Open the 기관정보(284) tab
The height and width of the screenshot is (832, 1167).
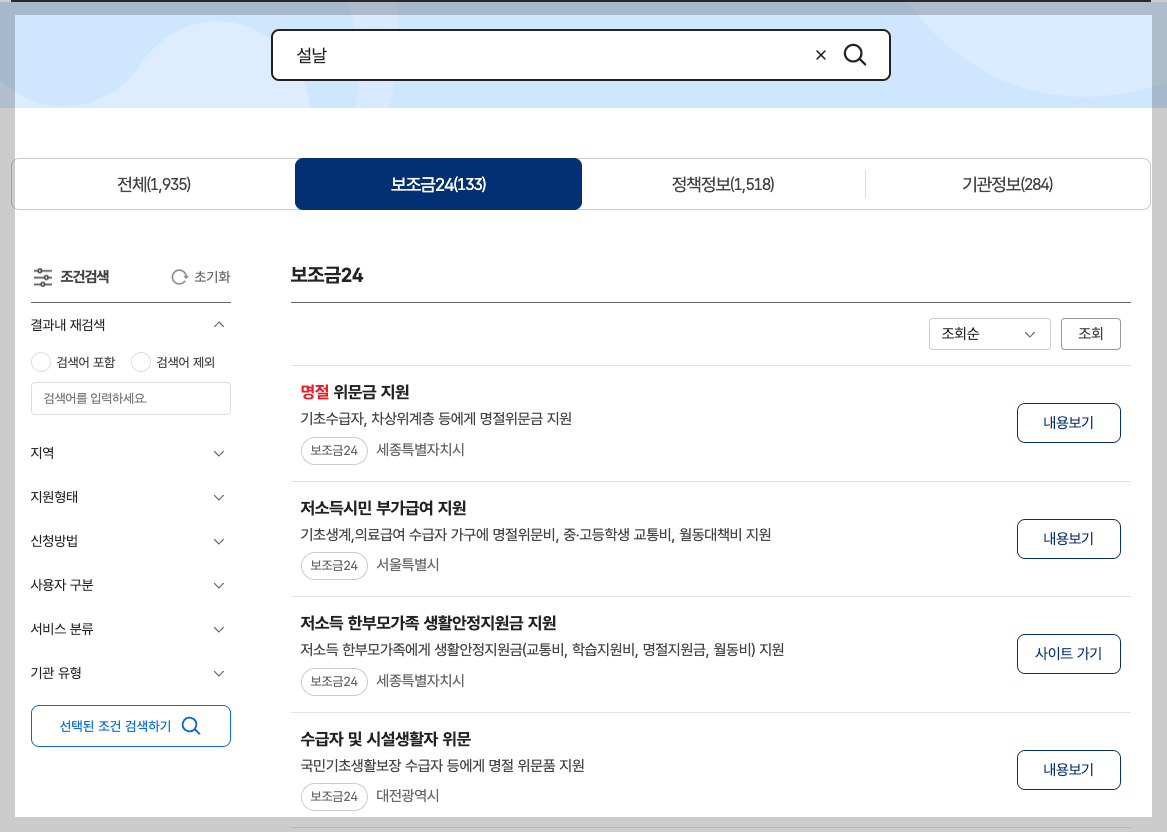(1006, 184)
